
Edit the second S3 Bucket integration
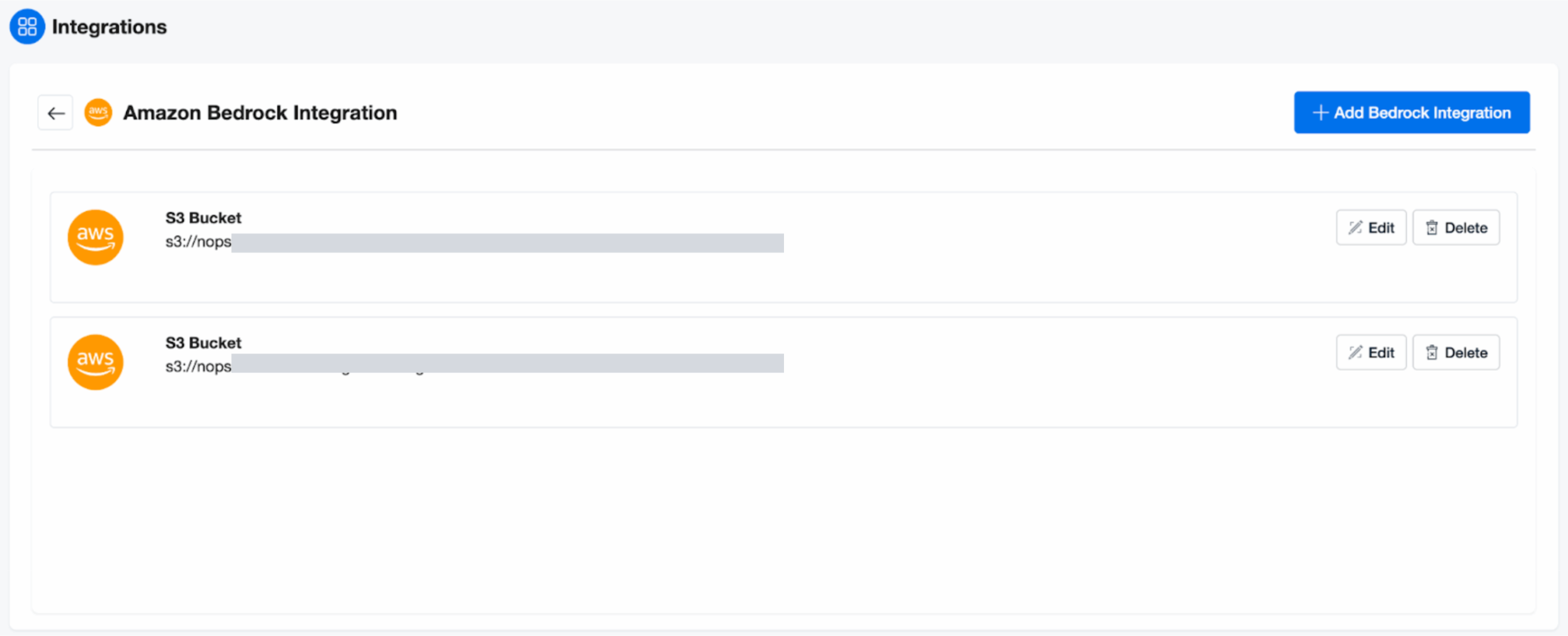[x=1371, y=353]
